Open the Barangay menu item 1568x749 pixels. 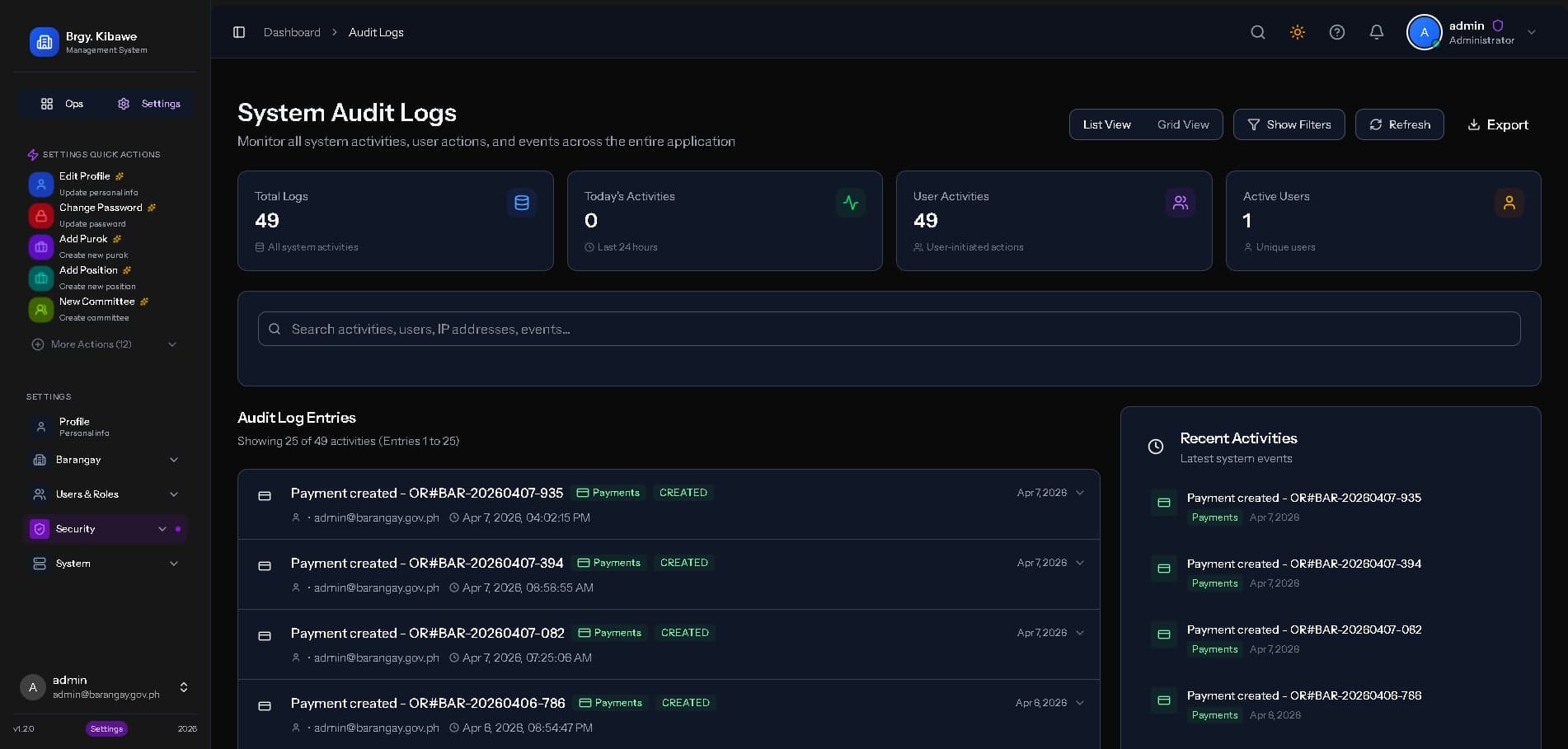106,460
